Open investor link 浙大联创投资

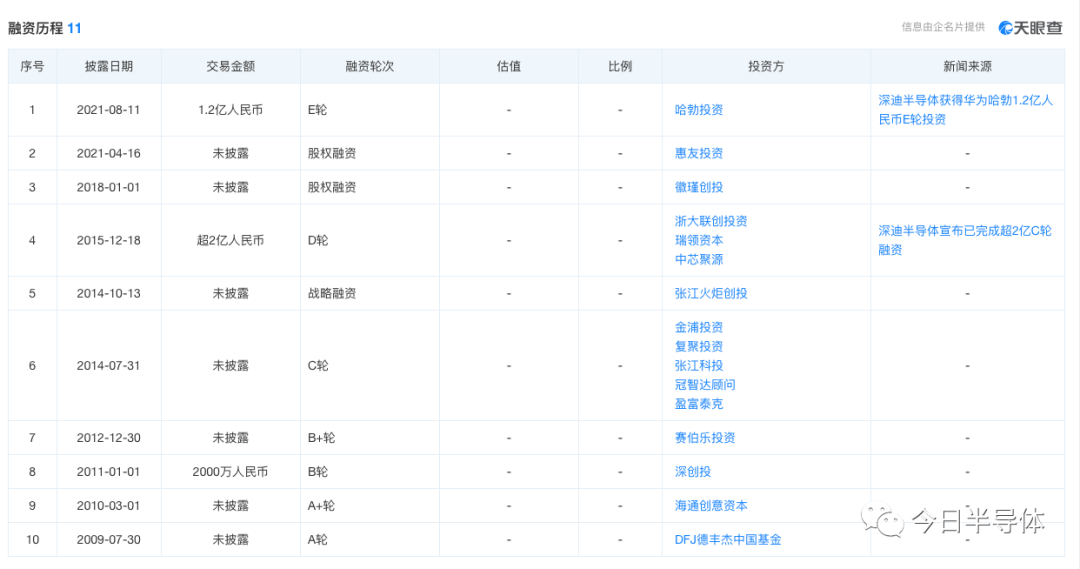coord(711,221)
